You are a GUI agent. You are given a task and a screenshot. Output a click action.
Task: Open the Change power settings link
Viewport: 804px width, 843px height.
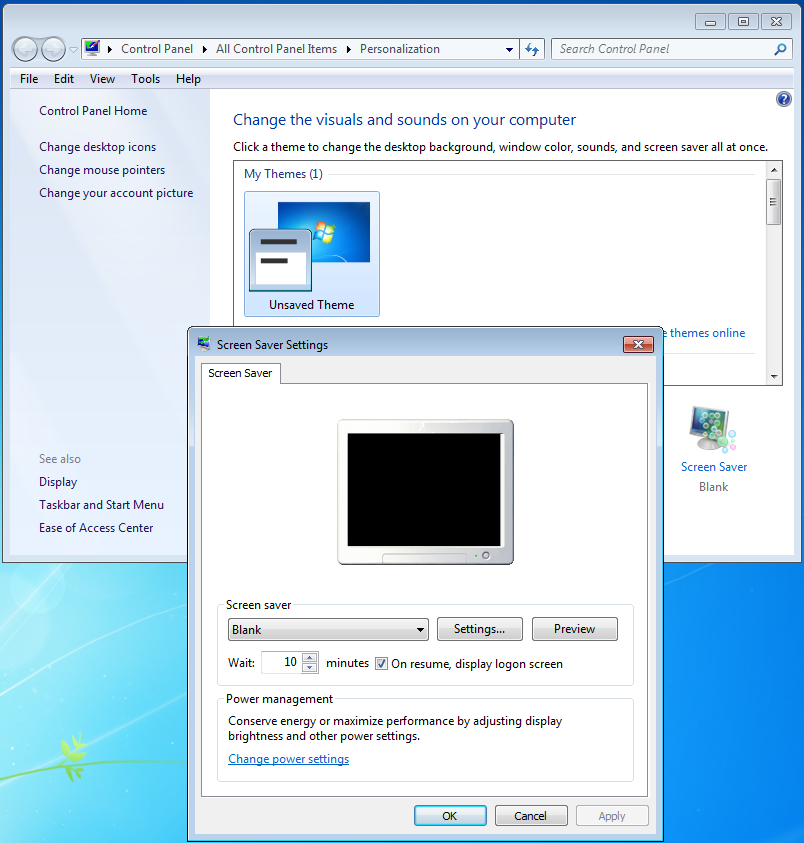coord(288,759)
